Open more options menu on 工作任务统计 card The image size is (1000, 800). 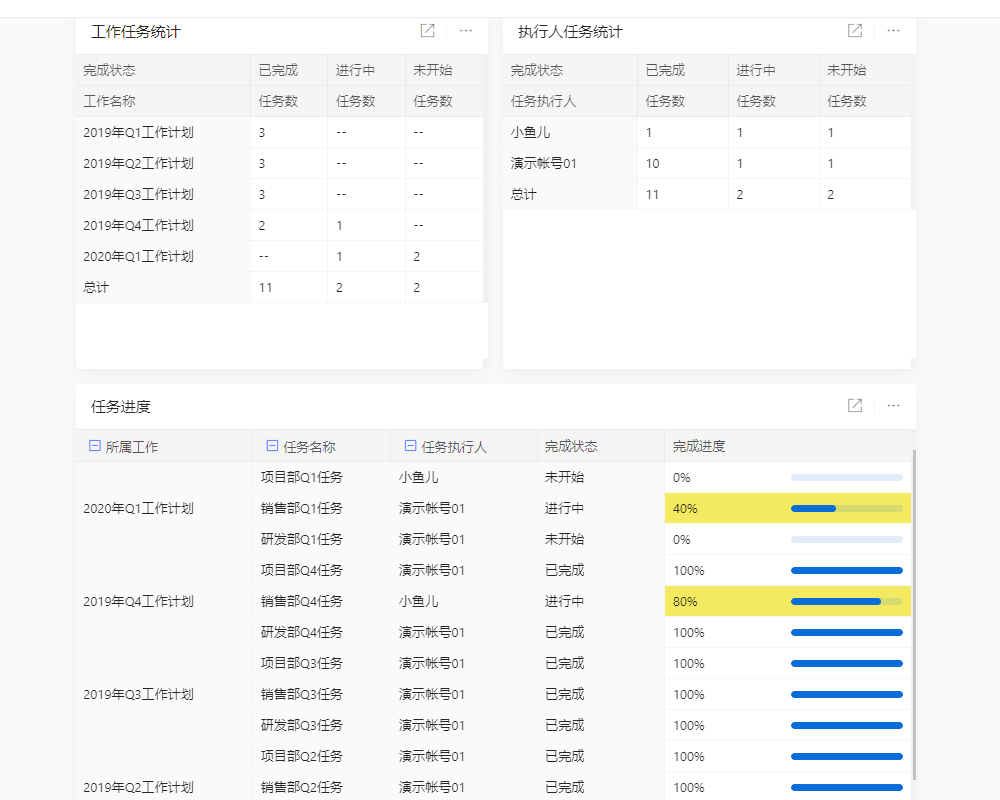(465, 30)
